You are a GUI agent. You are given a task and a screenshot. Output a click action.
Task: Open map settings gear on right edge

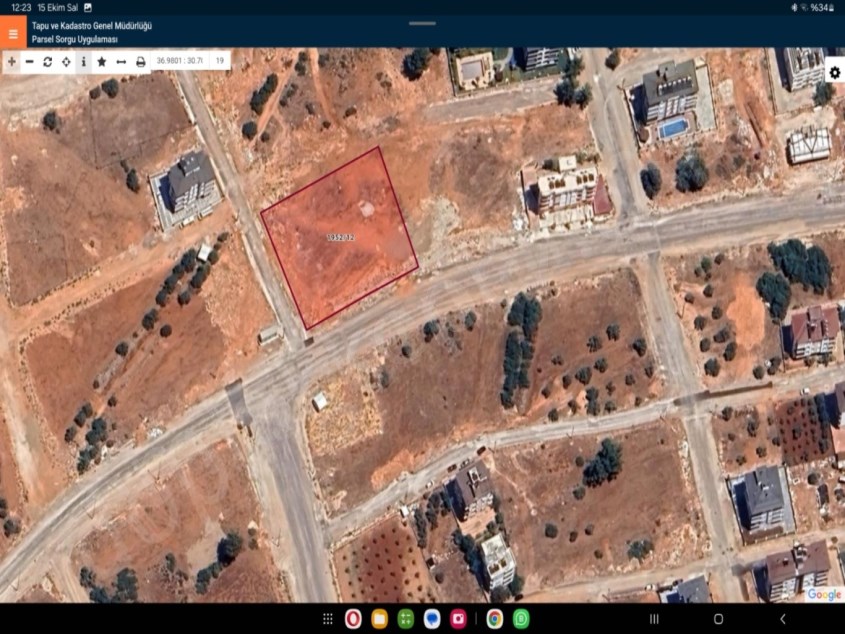834,73
